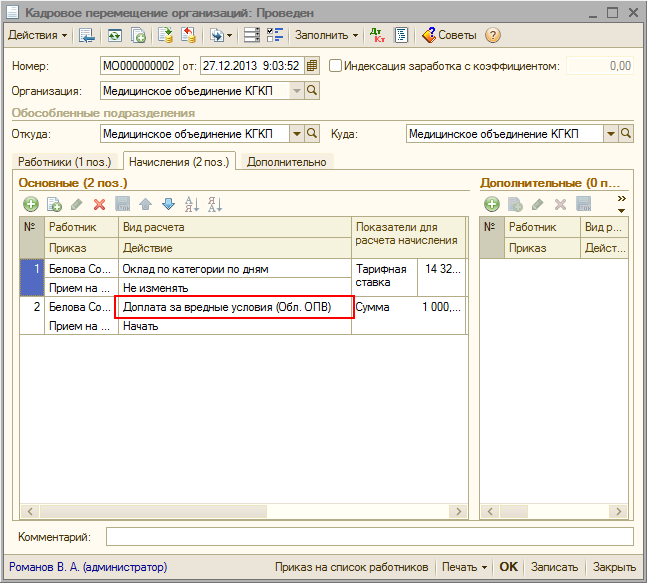Move row down in Основные list
This screenshot has width=647, height=583.
pyautogui.click(x=168, y=204)
